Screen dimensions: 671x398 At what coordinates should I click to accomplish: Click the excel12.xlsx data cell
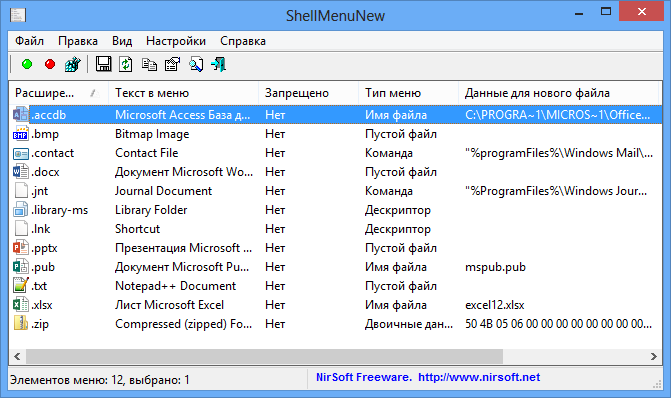(x=495, y=305)
